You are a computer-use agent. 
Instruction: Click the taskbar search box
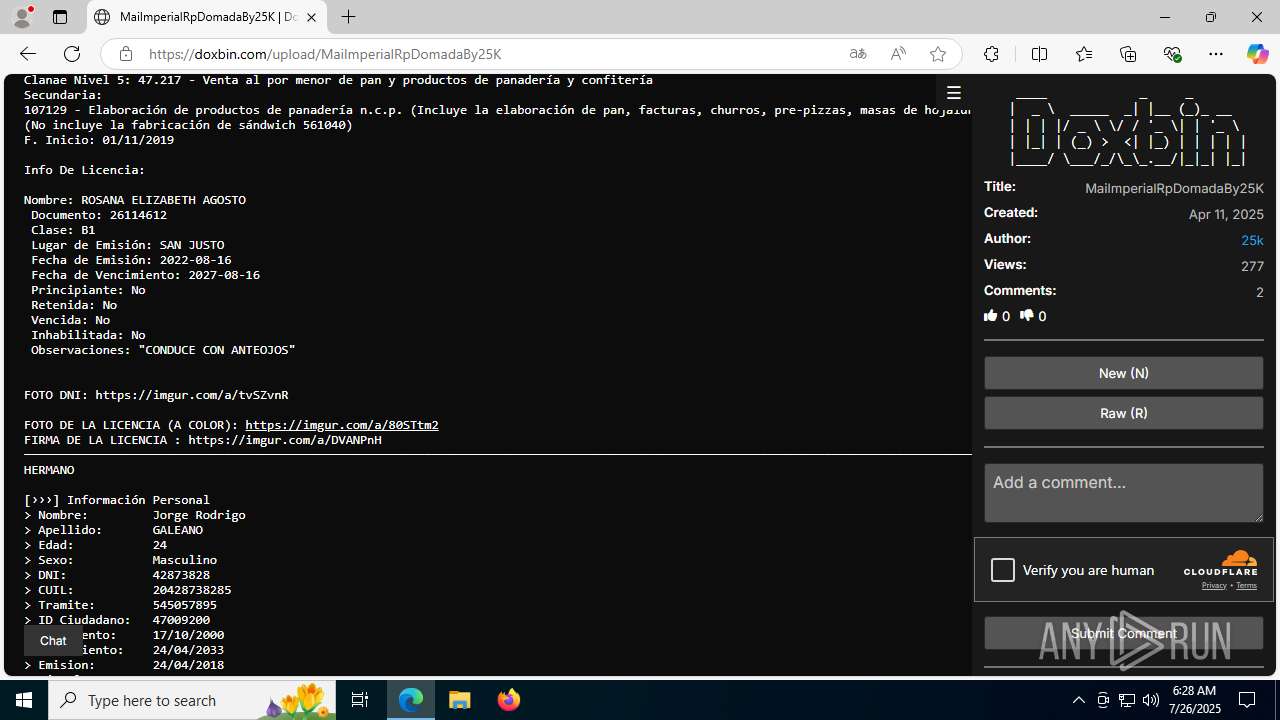[x=192, y=700]
